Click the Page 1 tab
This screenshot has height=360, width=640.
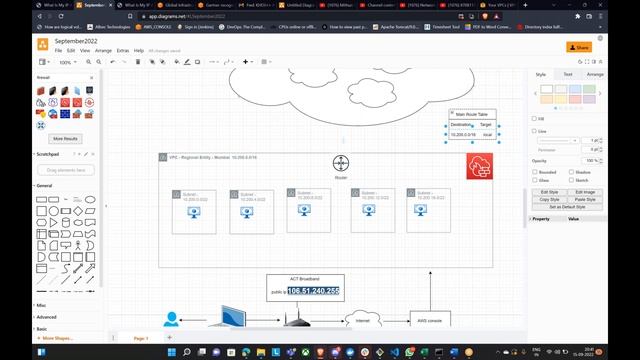click(x=141, y=338)
